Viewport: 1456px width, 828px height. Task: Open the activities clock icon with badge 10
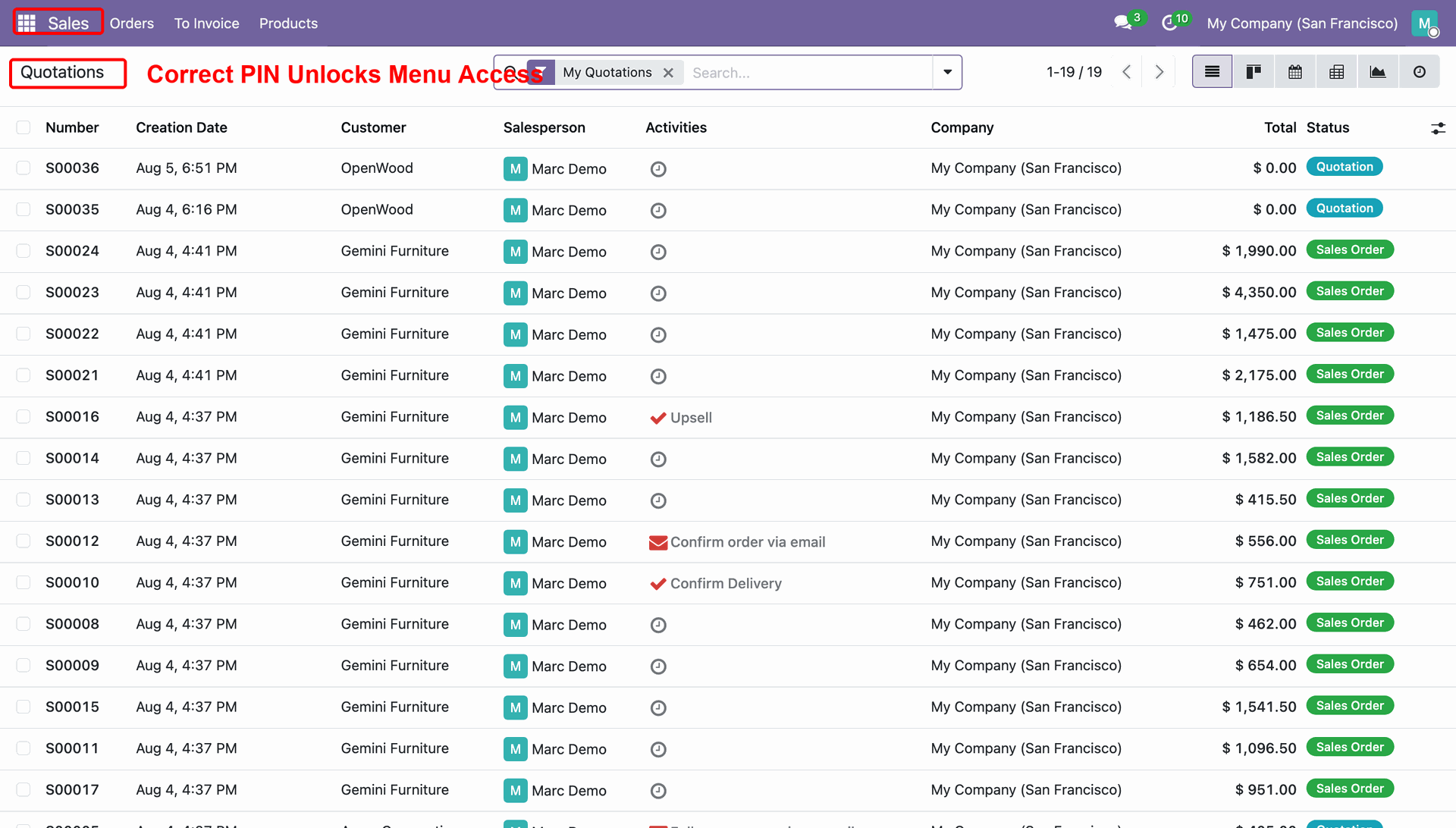pos(1169,23)
